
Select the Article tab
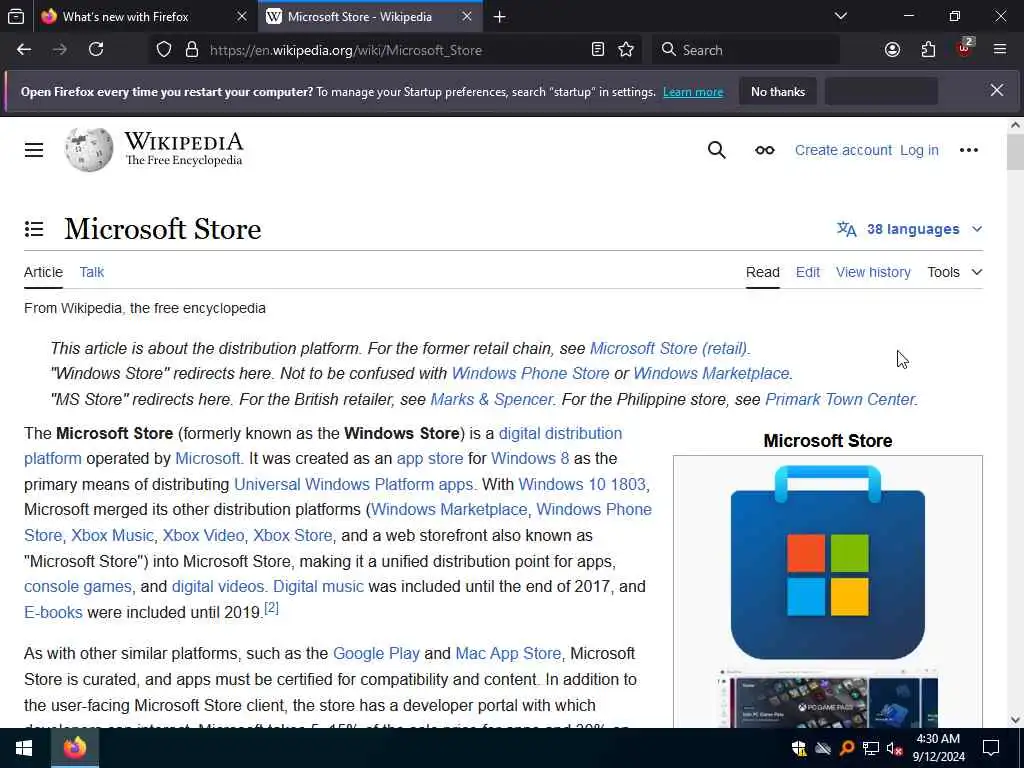[x=43, y=272]
